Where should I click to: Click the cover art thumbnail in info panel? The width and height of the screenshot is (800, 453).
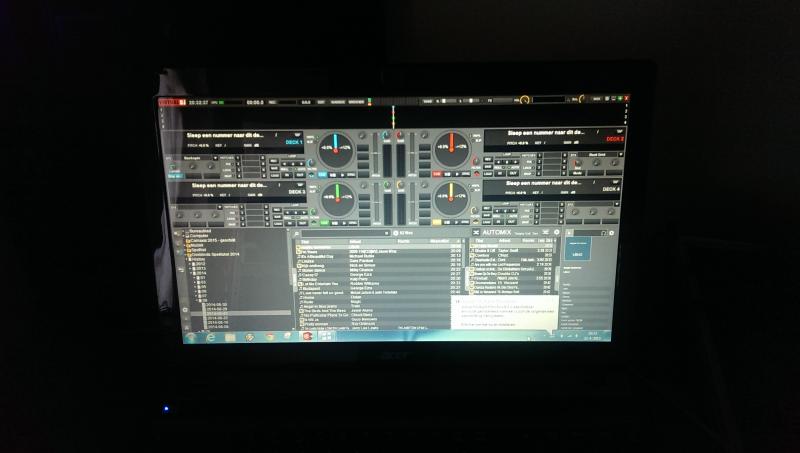click(578, 248)
